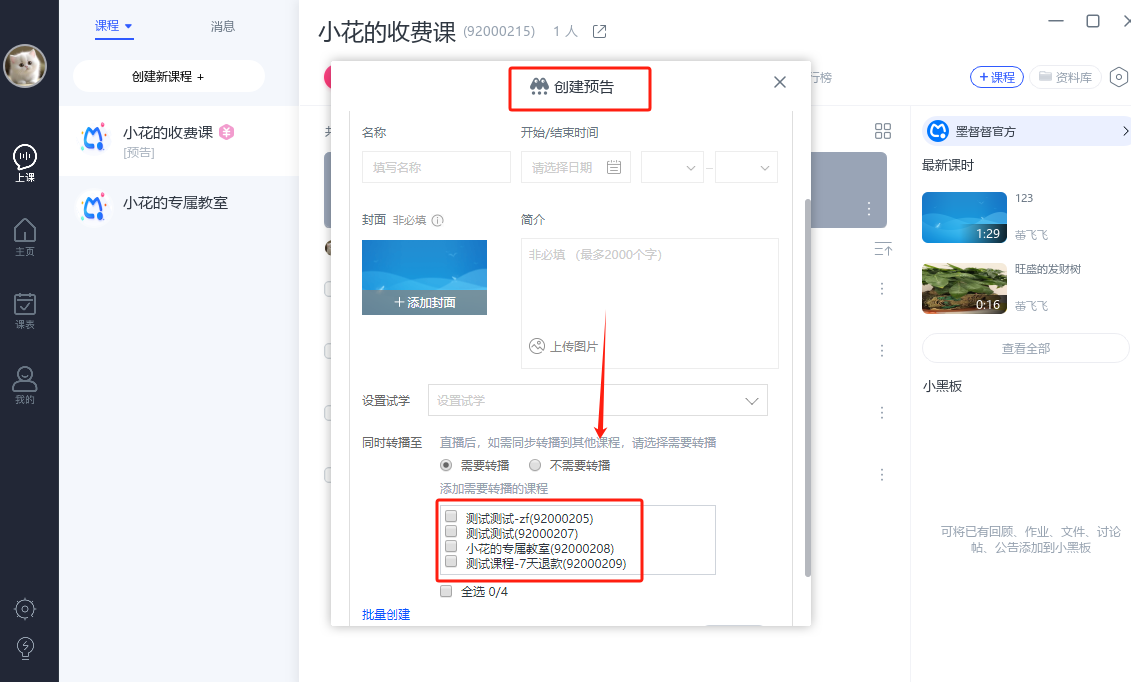Click the 请选择日期 date field
The height and width of the screenshot is (682, 1131).
click(x=576, y=167)
